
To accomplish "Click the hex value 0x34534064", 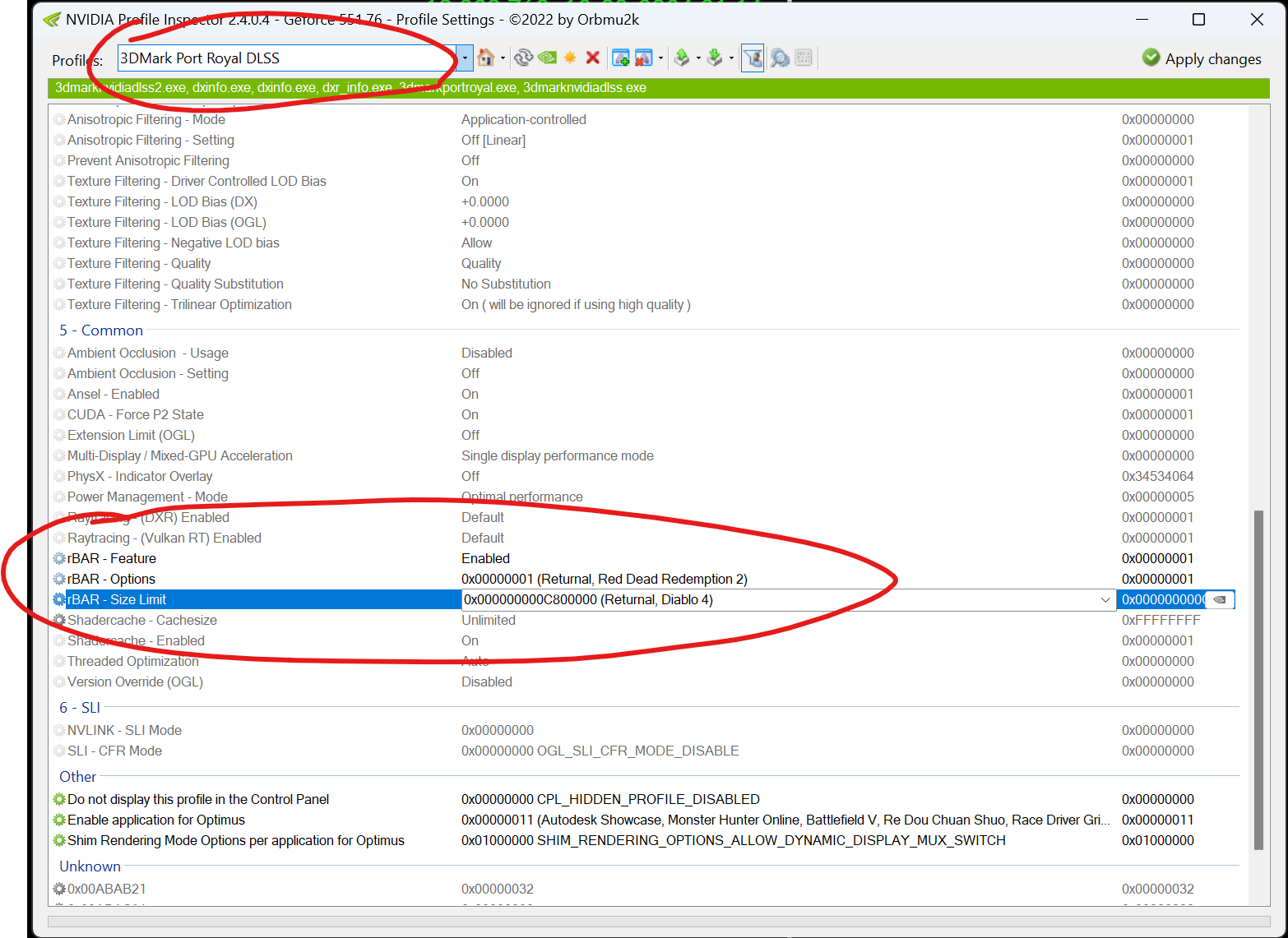I will [x=1158, y=477].
